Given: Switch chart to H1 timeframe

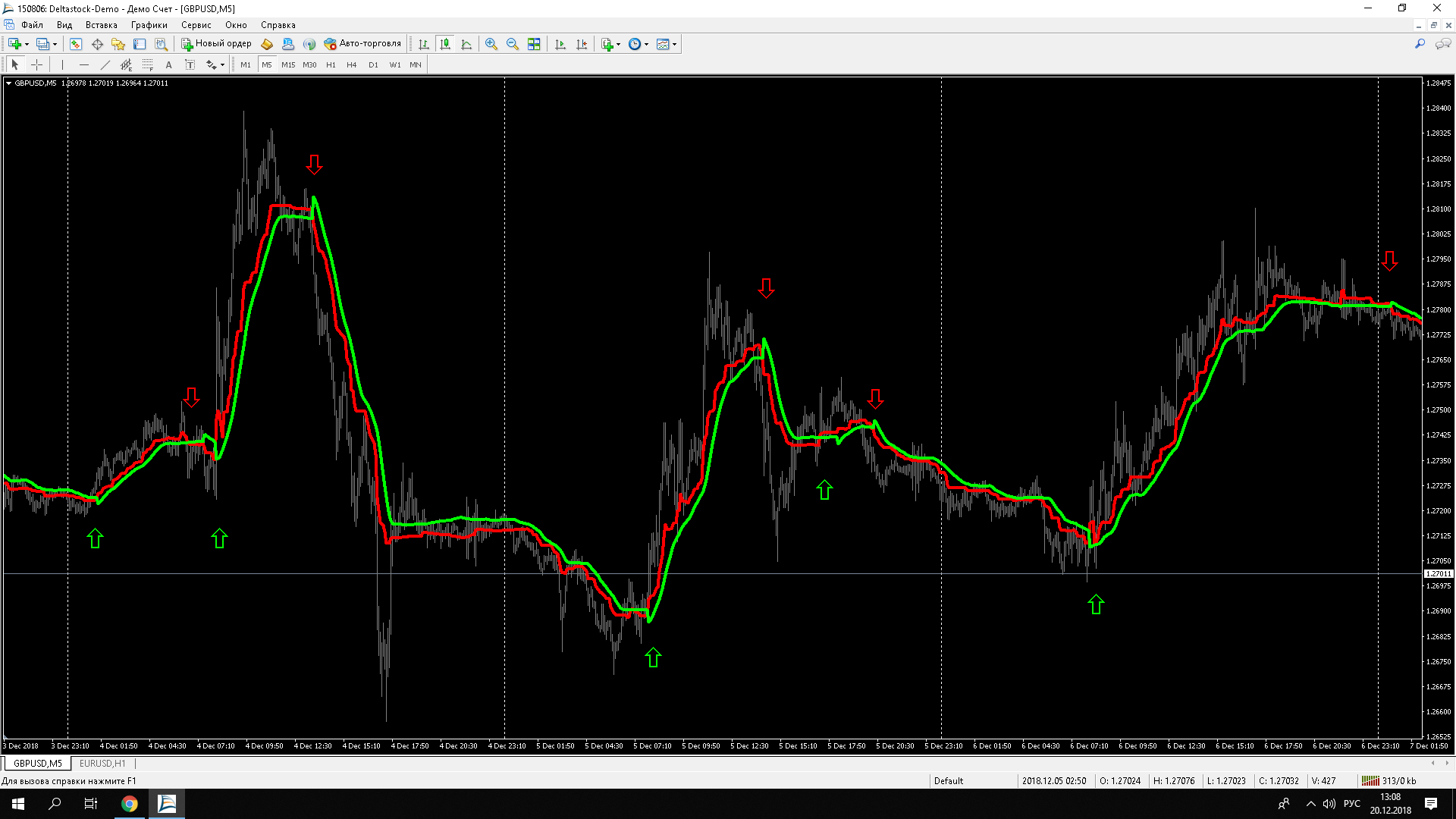Looking at the screenshot, I should [331, 64].
